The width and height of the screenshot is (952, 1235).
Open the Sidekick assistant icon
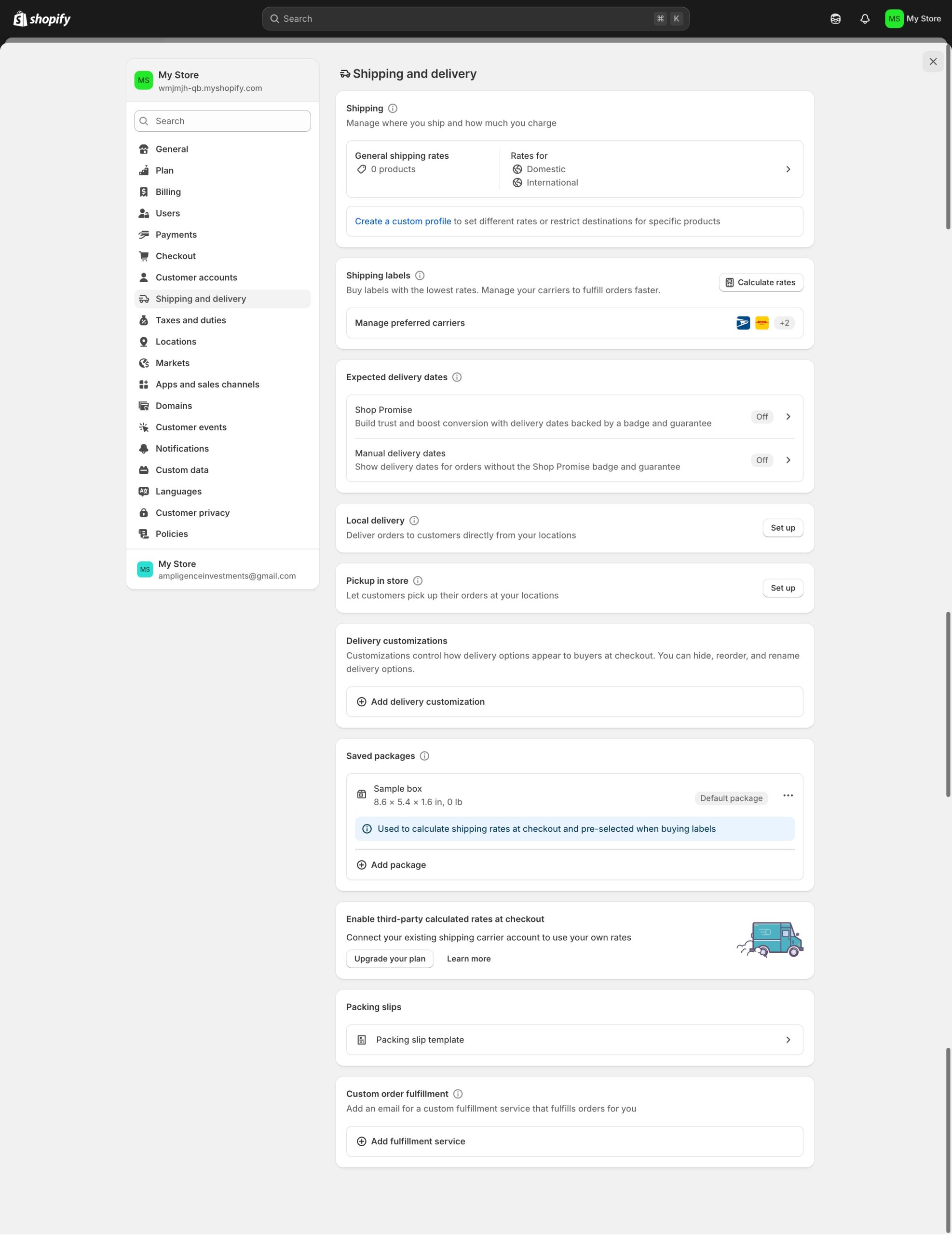(x=835, y=19)
